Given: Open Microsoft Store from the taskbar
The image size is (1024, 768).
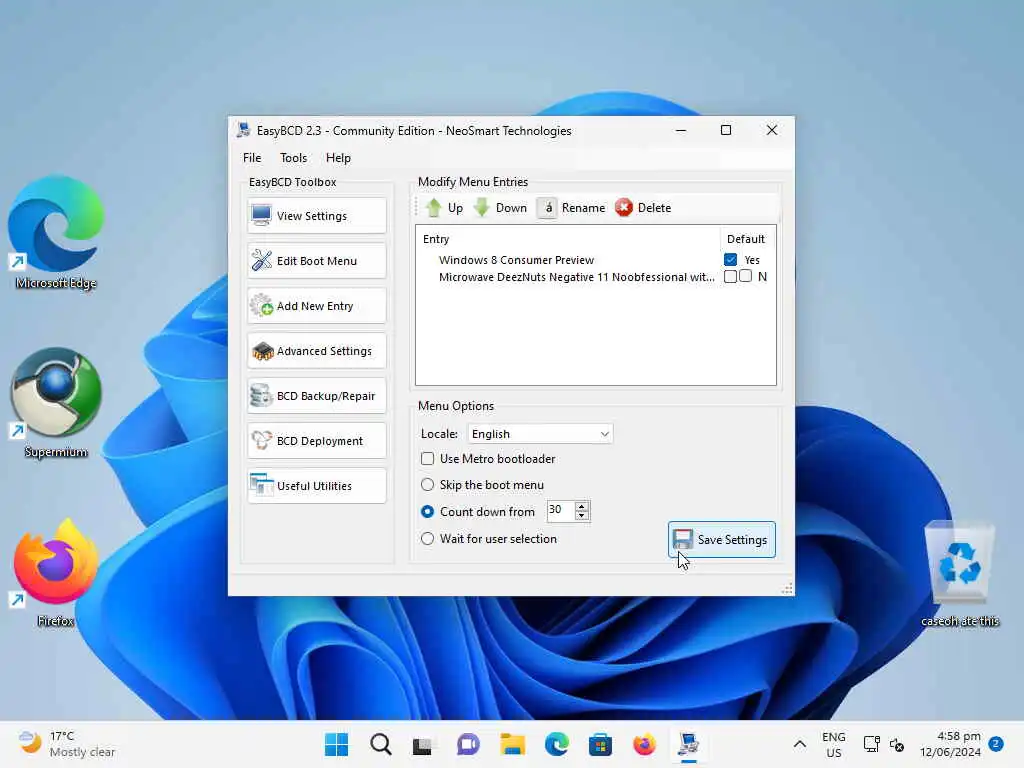Looking at the screenshot, I should click(600, 744).
